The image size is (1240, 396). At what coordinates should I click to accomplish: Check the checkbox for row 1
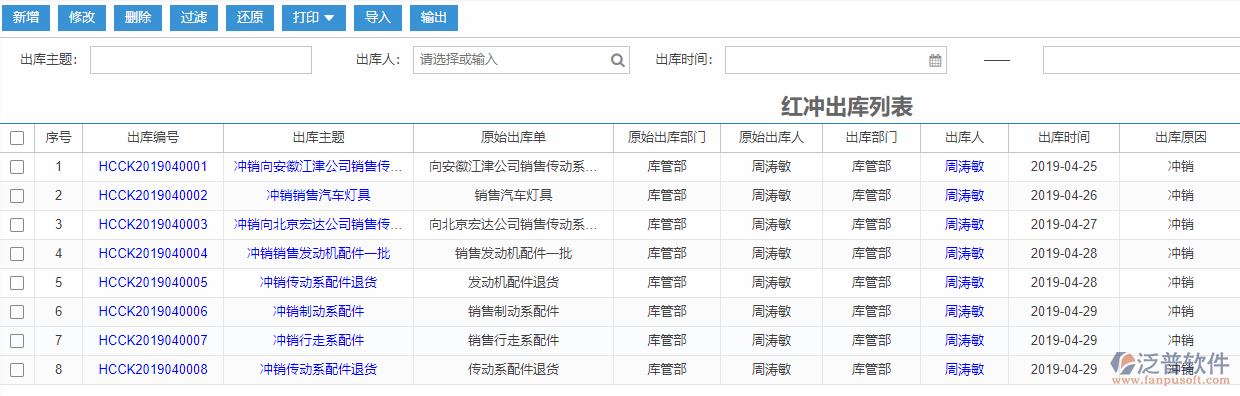click(x=17, y=167)
